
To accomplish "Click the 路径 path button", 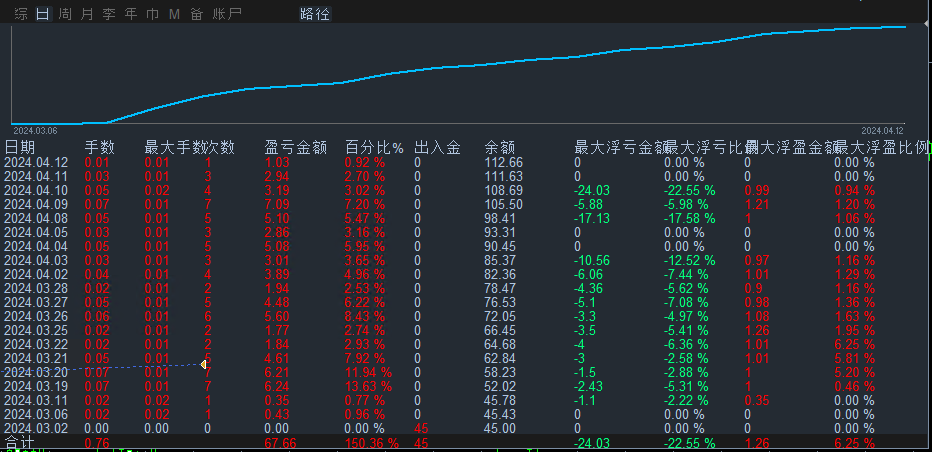I will 315,14.
